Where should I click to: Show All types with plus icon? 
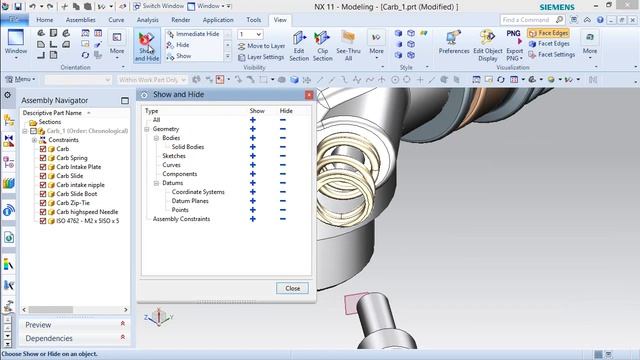click(253, 120)
